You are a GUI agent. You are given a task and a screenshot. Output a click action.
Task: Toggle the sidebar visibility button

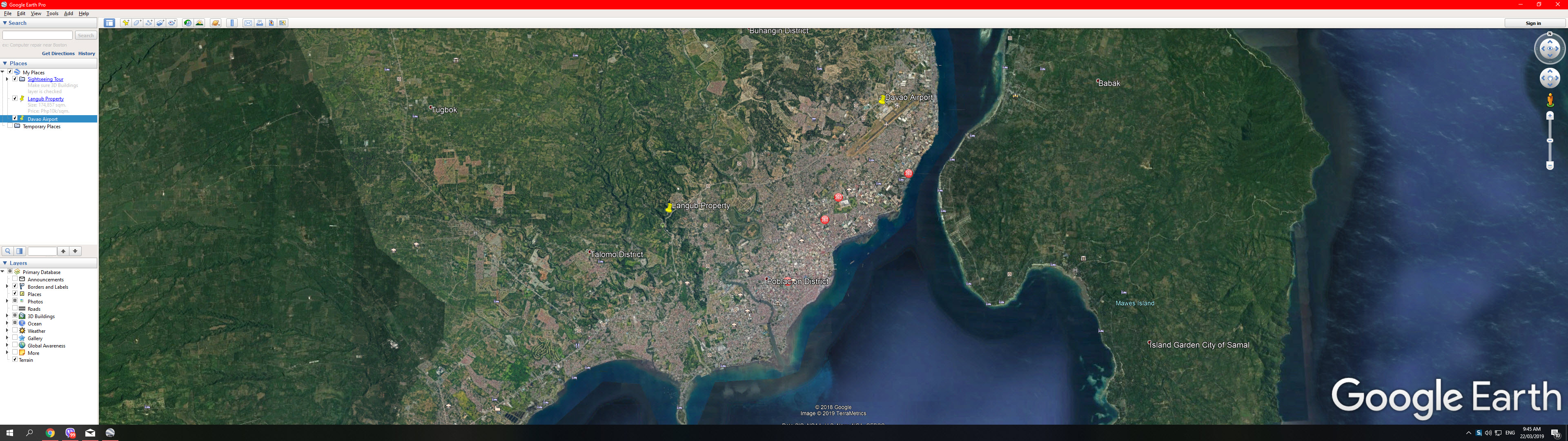click(109, 23)
